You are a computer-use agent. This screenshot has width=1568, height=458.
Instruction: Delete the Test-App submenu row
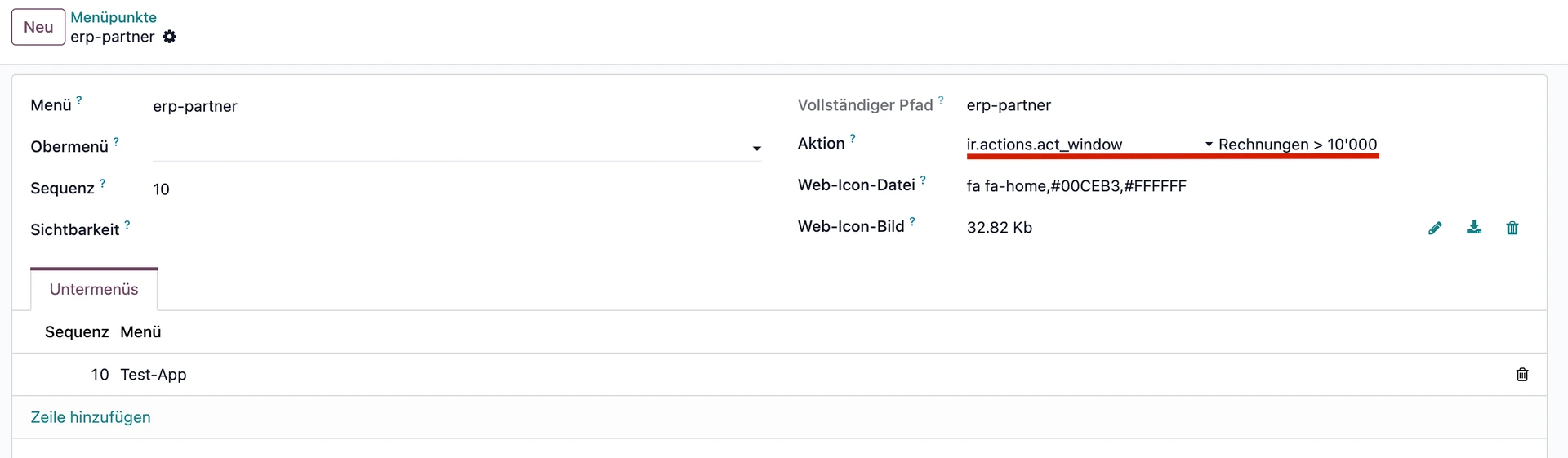point(1522,375)
